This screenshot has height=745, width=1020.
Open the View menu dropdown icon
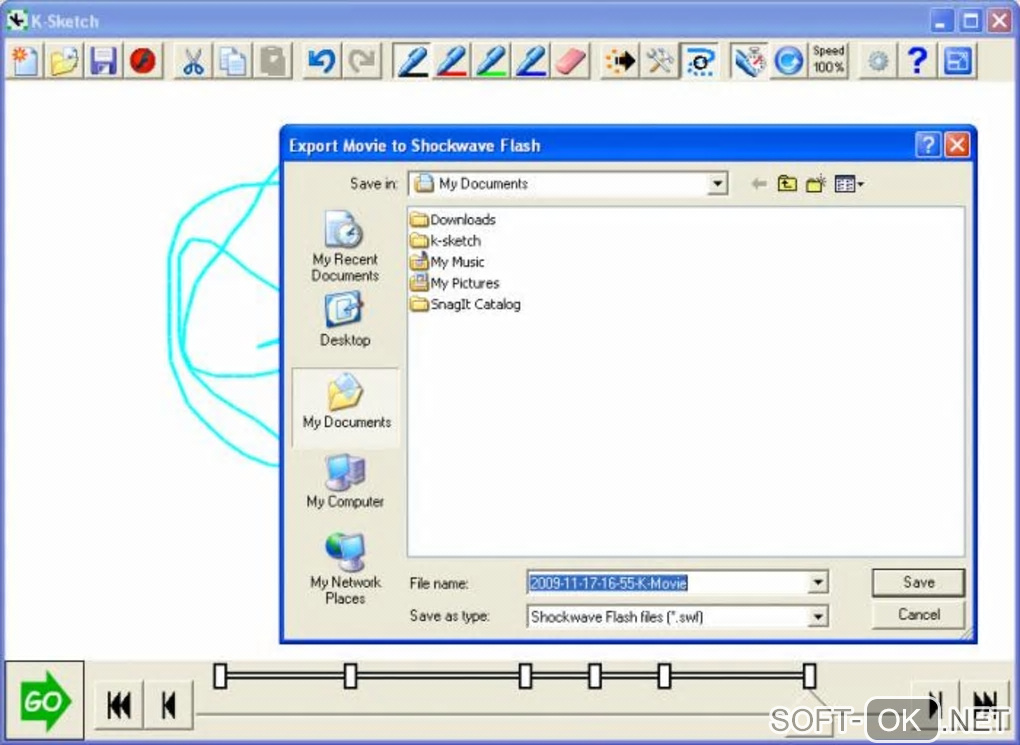click(849, 184)
